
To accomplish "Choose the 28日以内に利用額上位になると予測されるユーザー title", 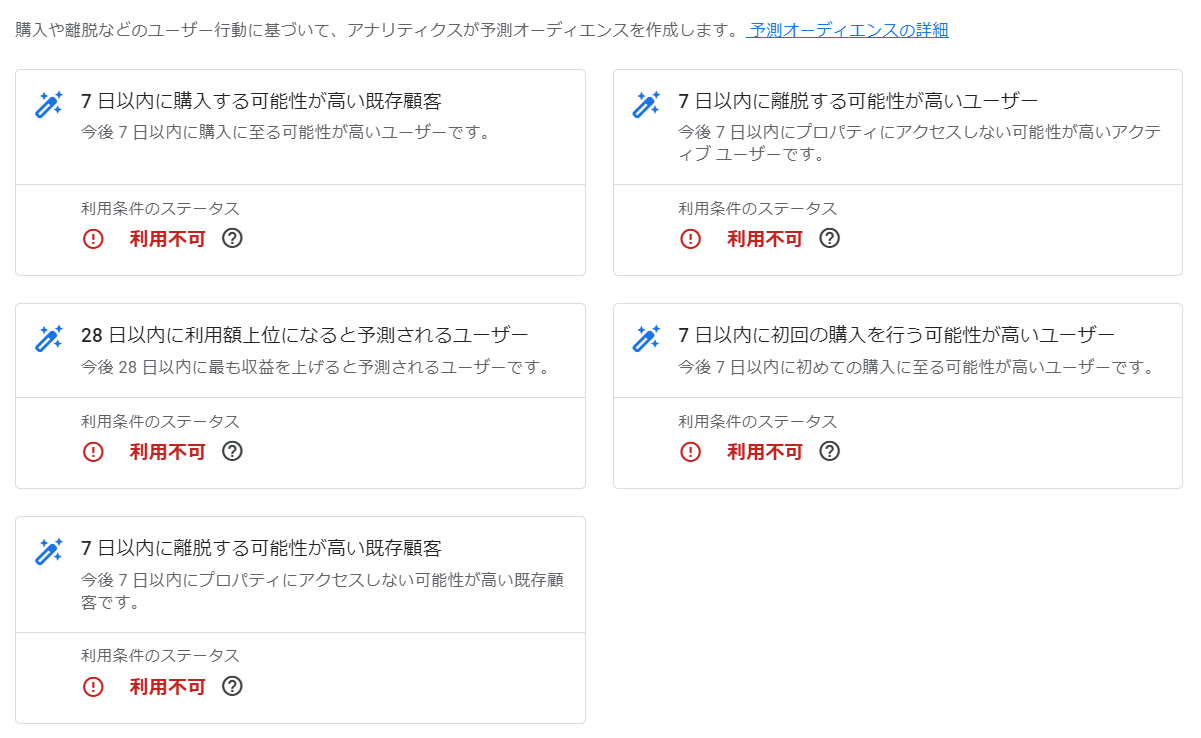I will point(304,335).
